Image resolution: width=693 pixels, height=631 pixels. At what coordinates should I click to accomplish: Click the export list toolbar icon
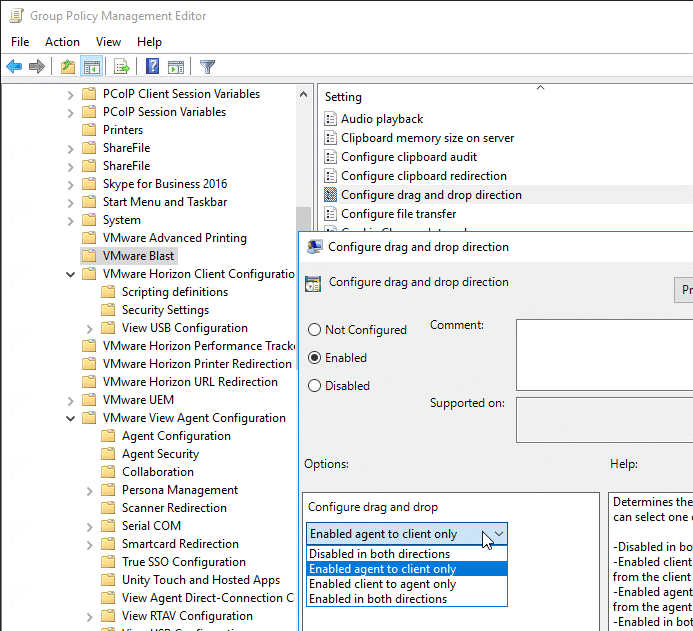tap(122, 67)
